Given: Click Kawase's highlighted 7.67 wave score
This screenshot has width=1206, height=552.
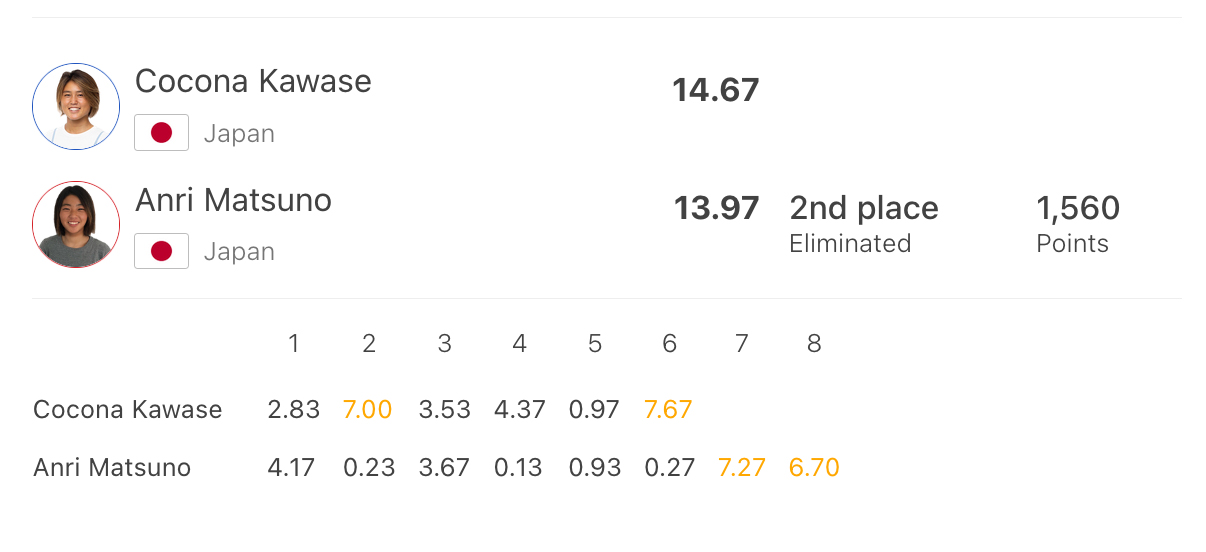Looking at the screenshot, I should pyautogui.click(x=668, y=409).
